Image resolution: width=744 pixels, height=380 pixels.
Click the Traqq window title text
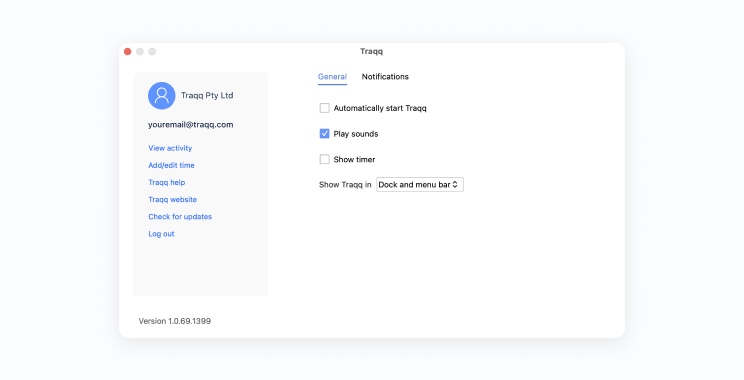click(x=372, y=51)
